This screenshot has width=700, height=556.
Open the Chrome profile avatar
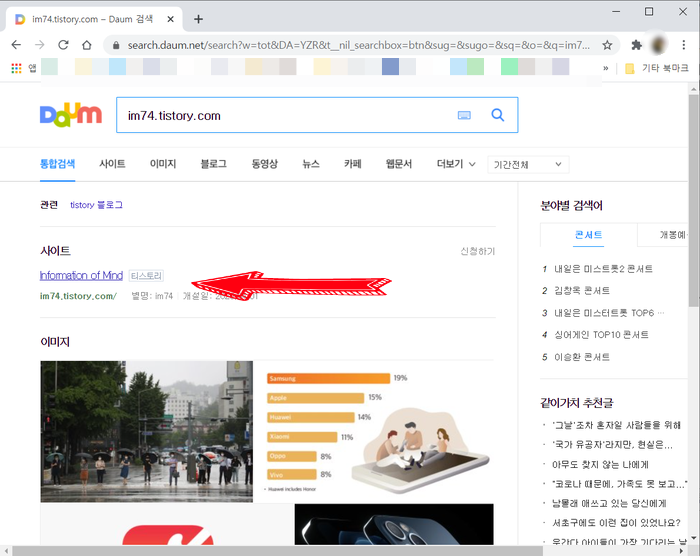(x=658, y=45)
